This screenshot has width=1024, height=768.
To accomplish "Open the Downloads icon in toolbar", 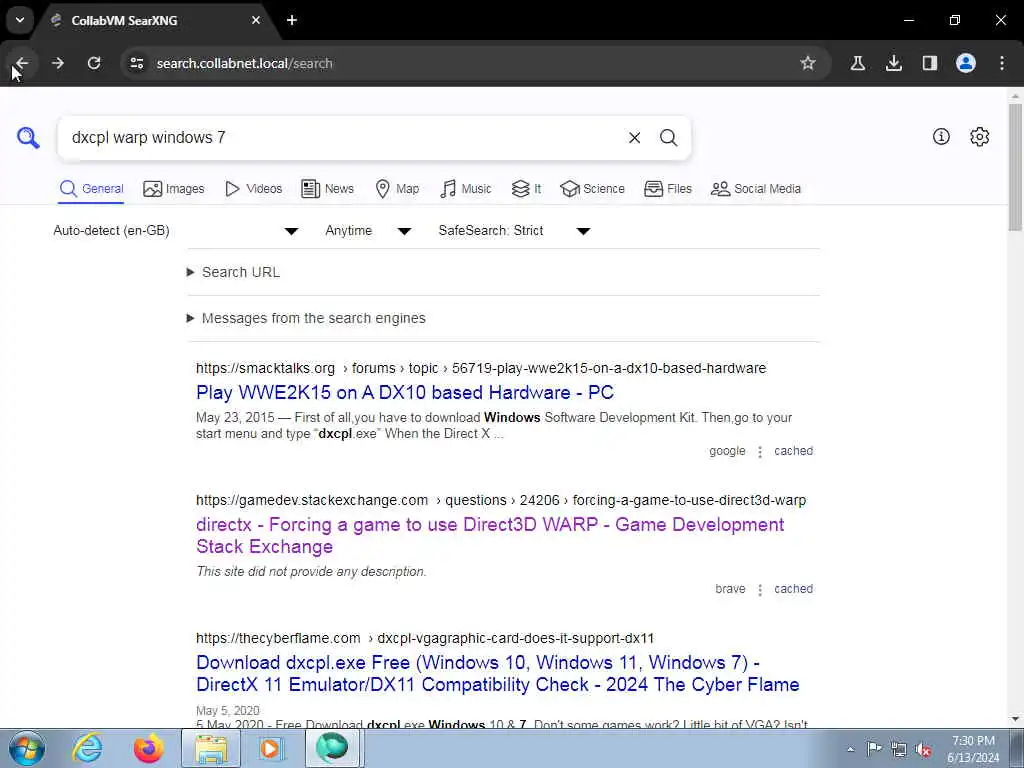I will click(x=893, y=63).
